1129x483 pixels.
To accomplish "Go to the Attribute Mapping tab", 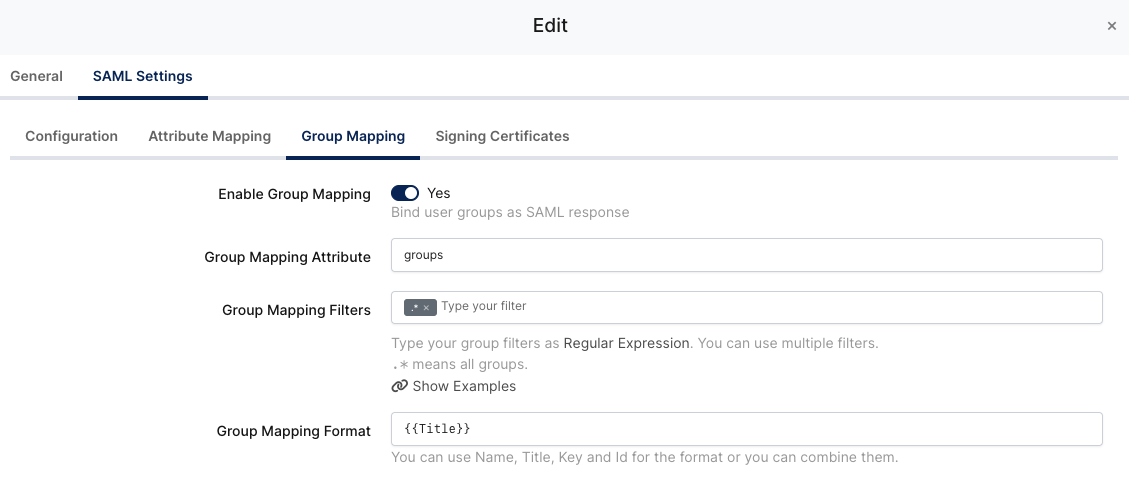I will point(209,136).
